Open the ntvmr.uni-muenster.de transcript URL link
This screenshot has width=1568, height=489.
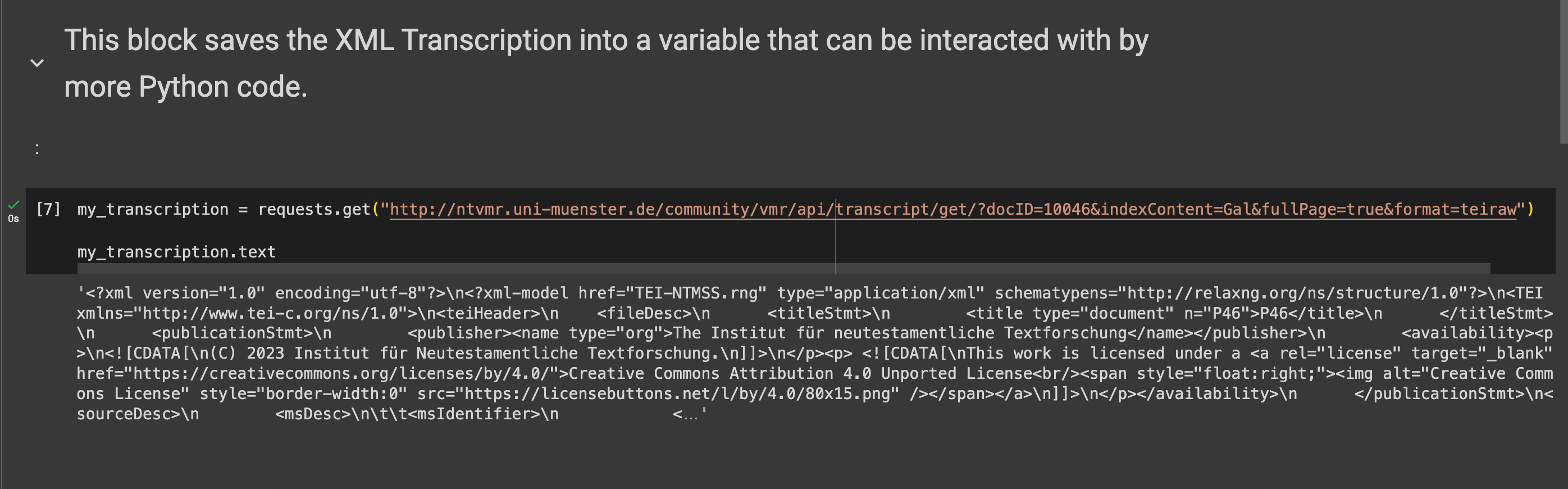click(x=953, y=210)
